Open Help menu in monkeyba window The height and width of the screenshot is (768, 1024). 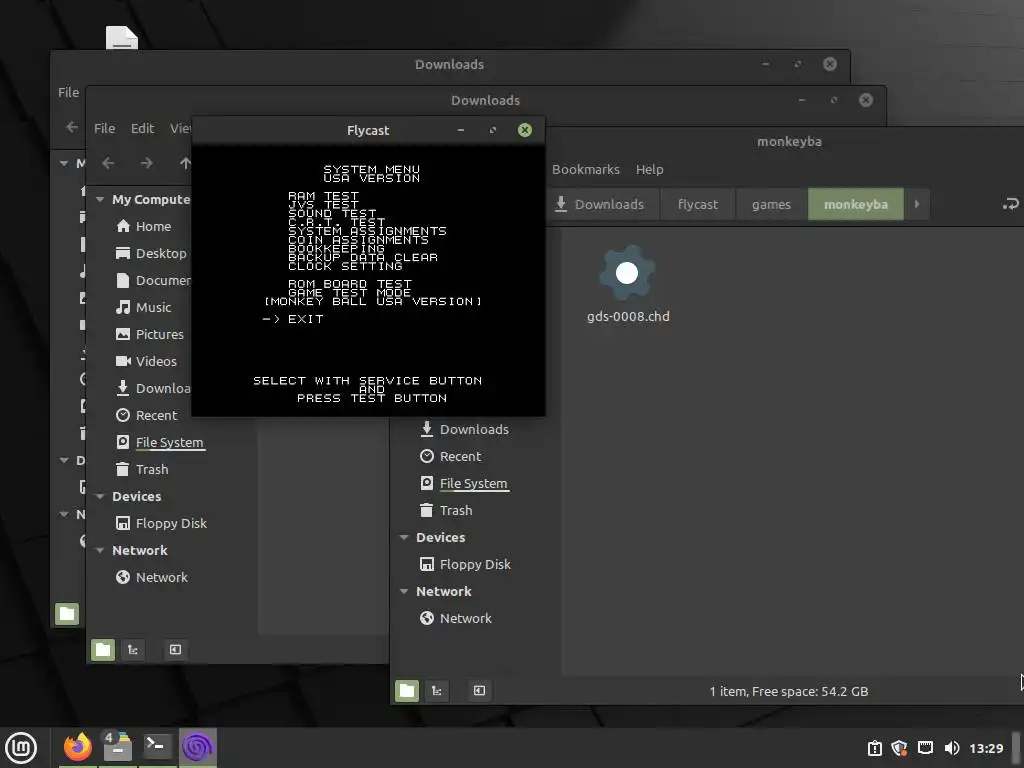pos(650,170)
